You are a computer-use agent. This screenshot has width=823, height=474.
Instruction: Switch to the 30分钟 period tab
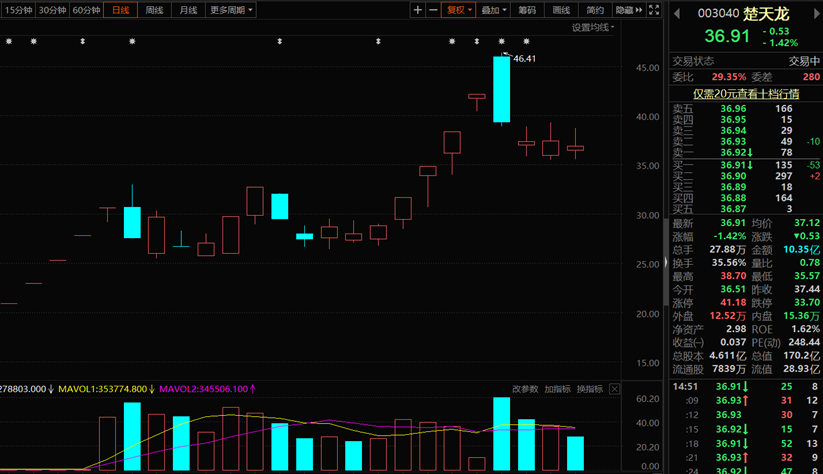tap(52, 10)
